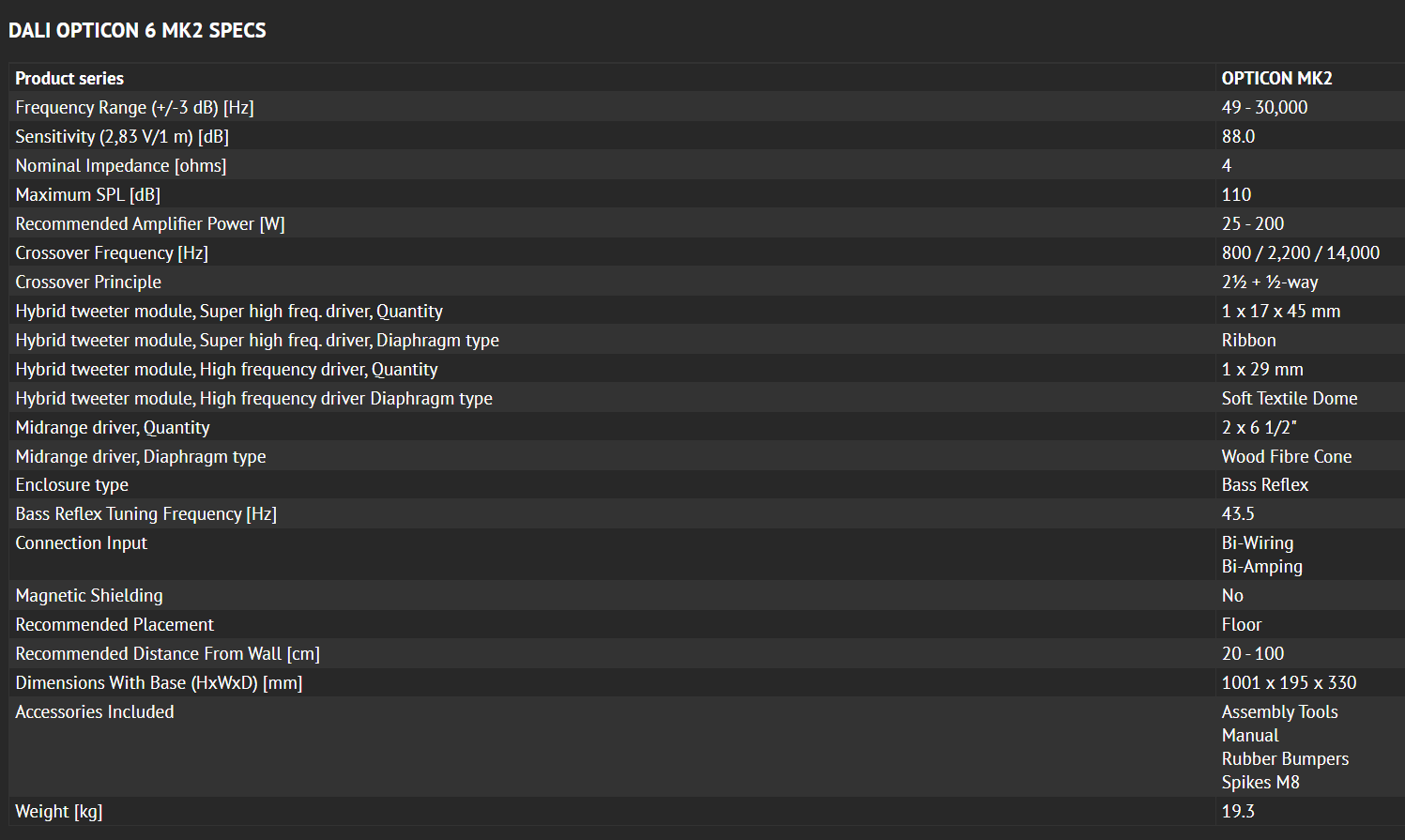
Task: Click the Product series header cell
Action: click(69, 79)
